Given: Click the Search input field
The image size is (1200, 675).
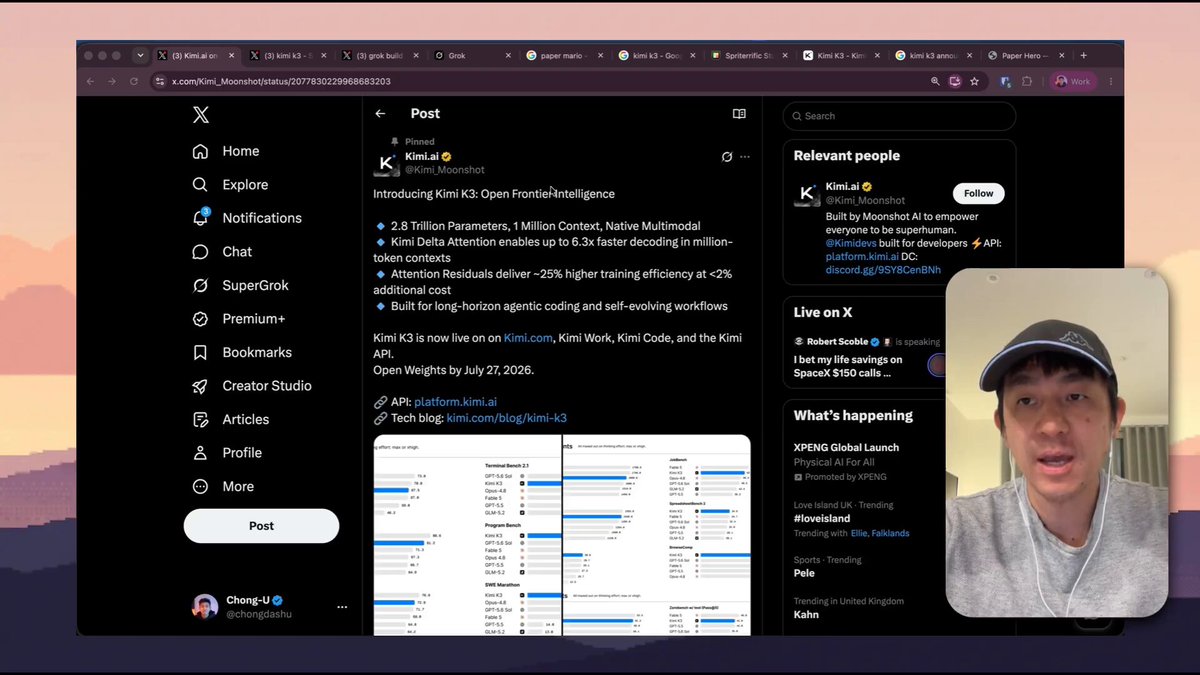Looking at the screenshot, I should (899, 116).
